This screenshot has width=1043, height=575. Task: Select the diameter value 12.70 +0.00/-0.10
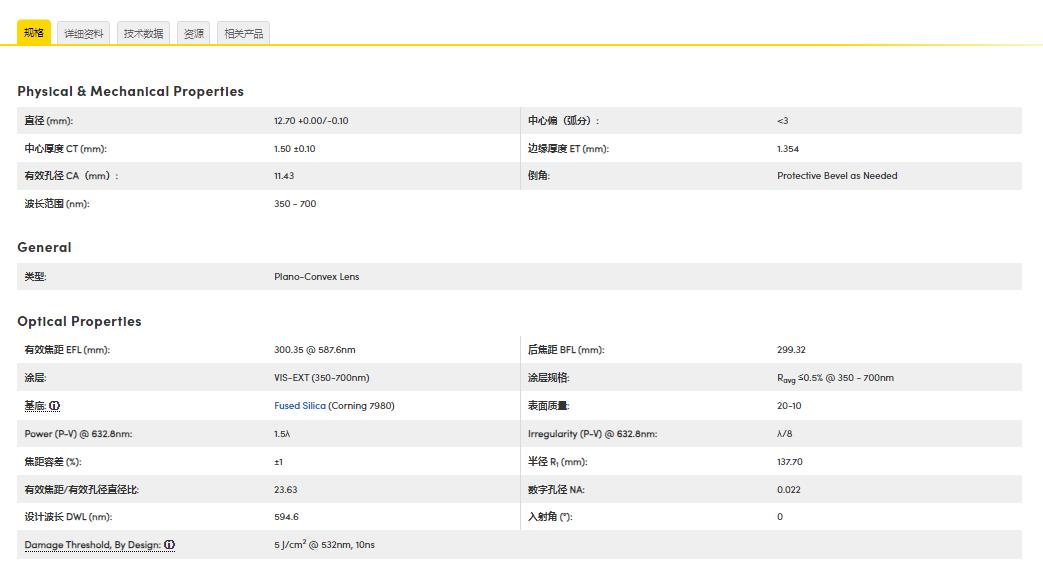click(311, 121)
